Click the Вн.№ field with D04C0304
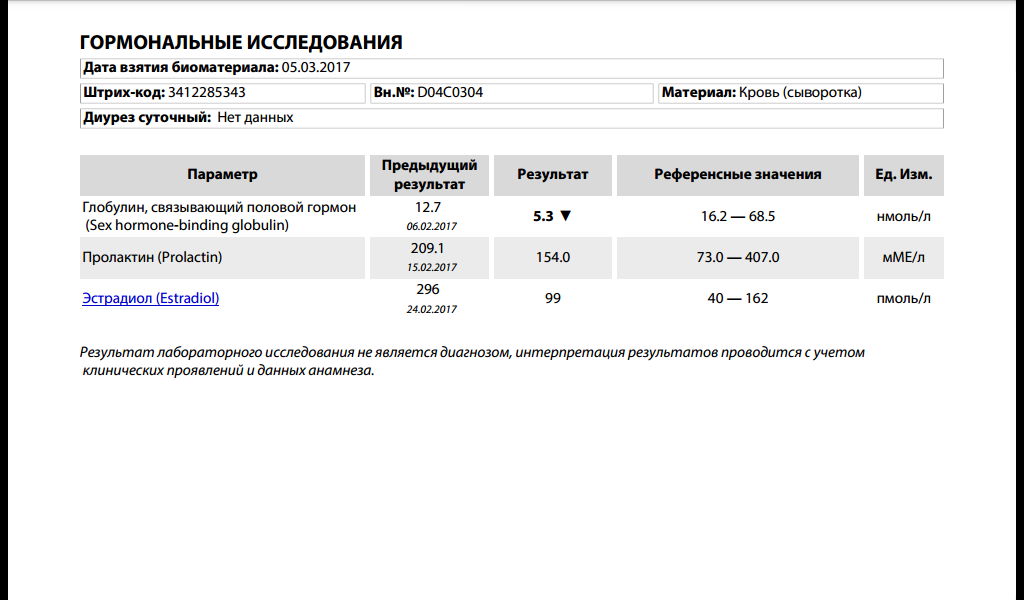 pyautogui.click(x=510, y=93)
